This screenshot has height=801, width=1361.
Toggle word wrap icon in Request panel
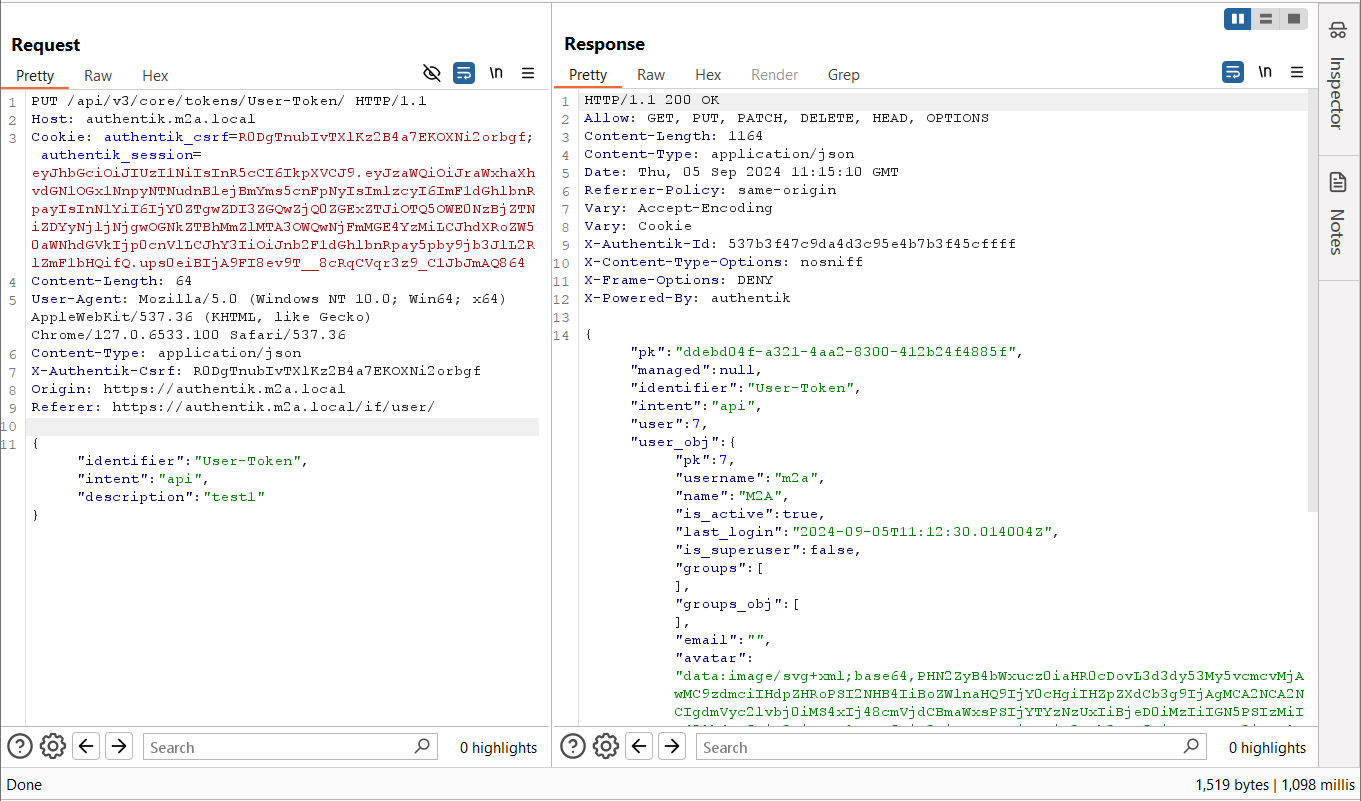point(464,73)
